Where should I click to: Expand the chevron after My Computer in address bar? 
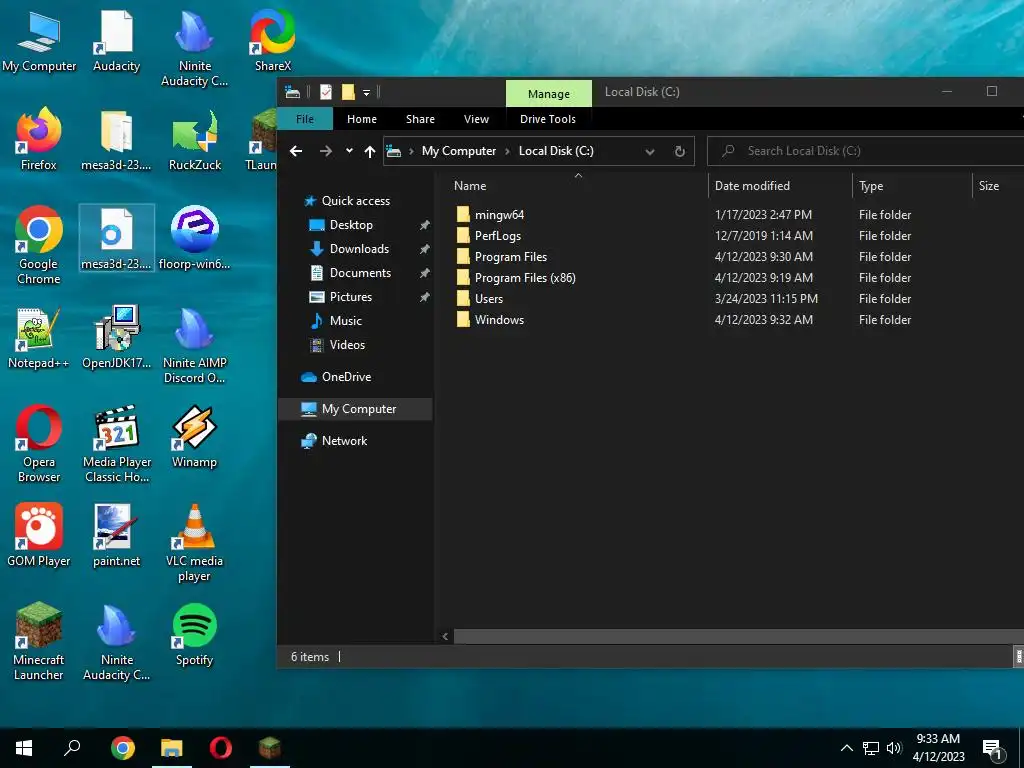(x=507, y=152)
